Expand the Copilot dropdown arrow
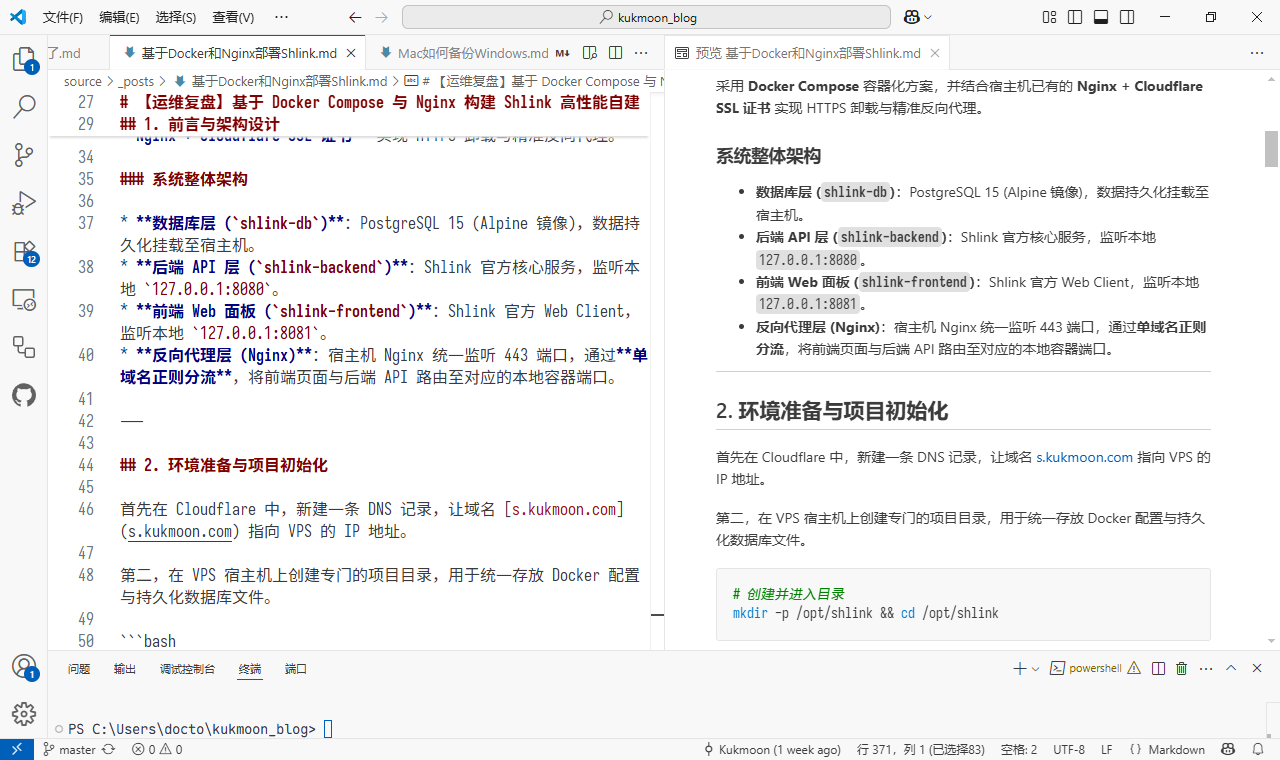Image resolution: width=1280 pixels, height=760 pixels. (928, 17)
